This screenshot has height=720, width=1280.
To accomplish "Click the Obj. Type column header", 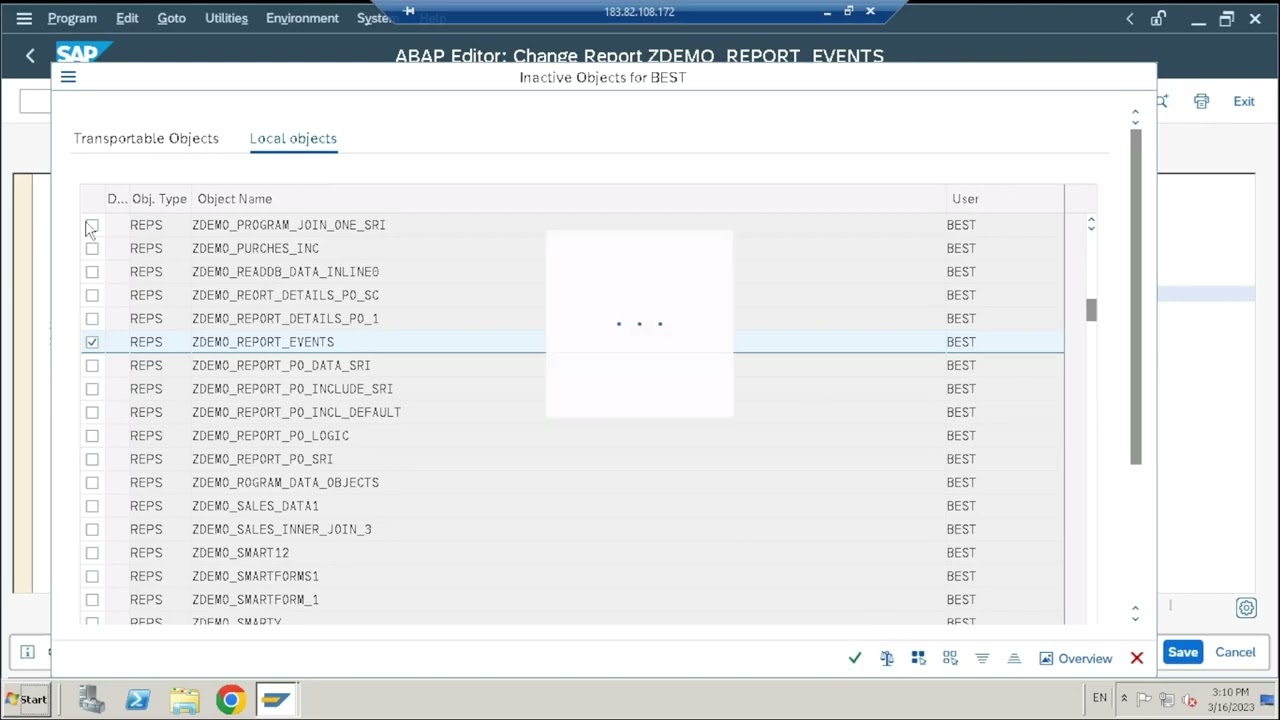I will pos(160,199).
